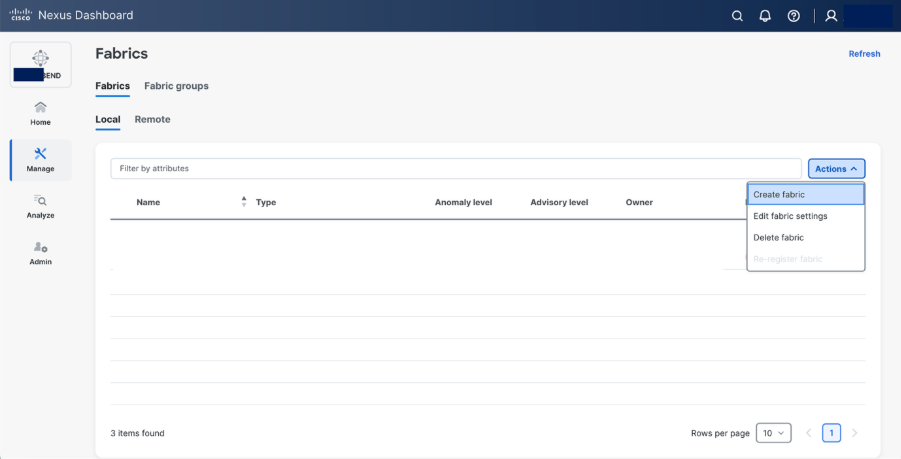Collapse the Actions dropdown
Screen dimensions: 901x459
tap(836, 169)
